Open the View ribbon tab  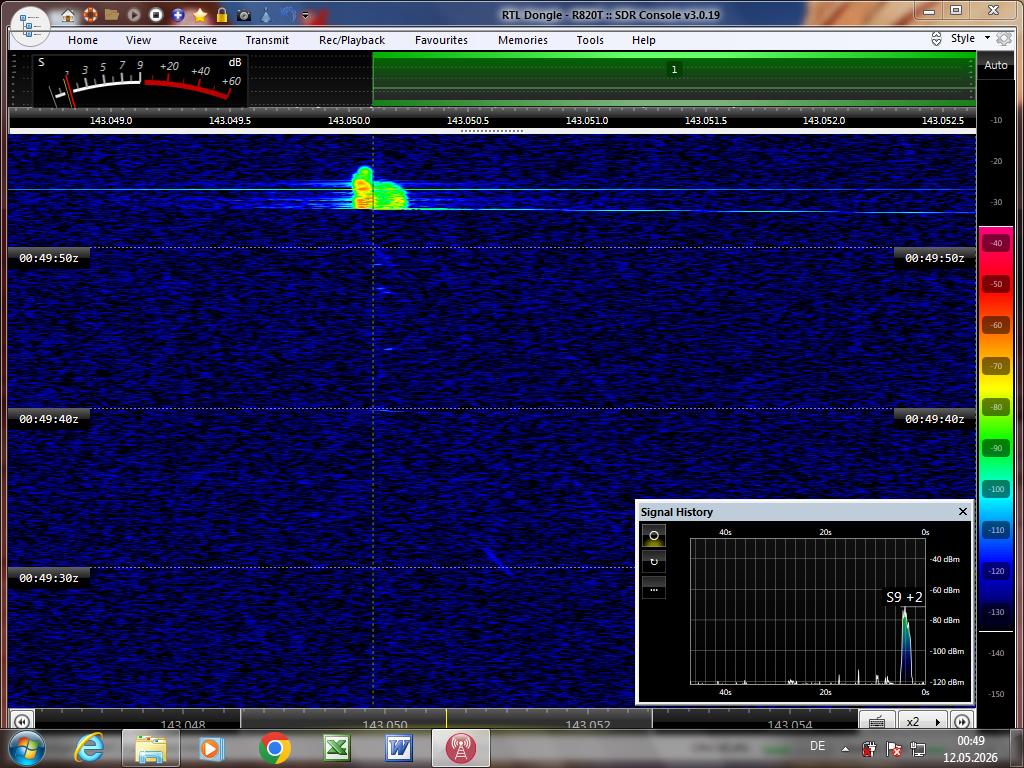click(138, 40)
